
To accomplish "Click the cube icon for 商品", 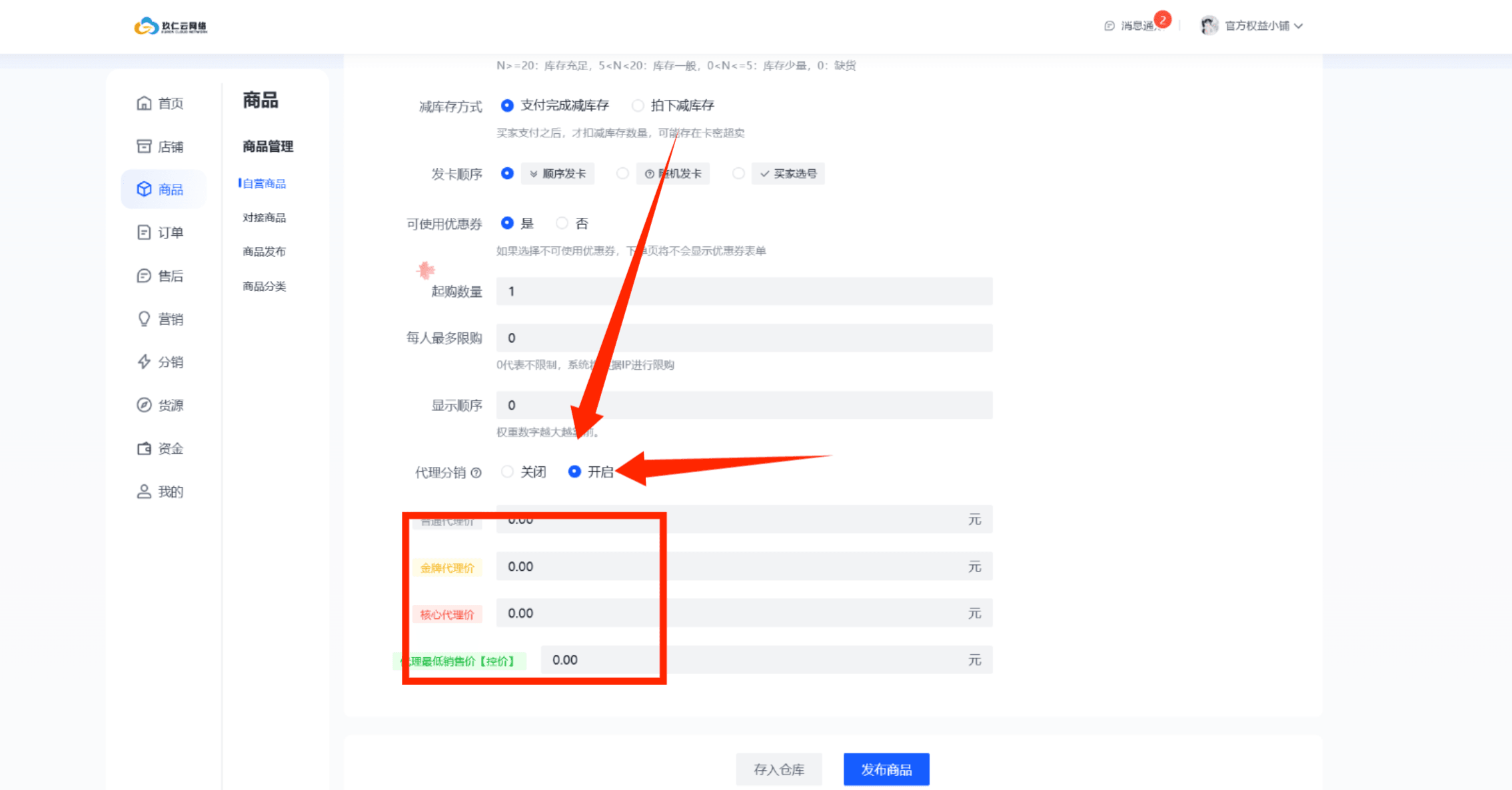I will [x=144, y=189].
